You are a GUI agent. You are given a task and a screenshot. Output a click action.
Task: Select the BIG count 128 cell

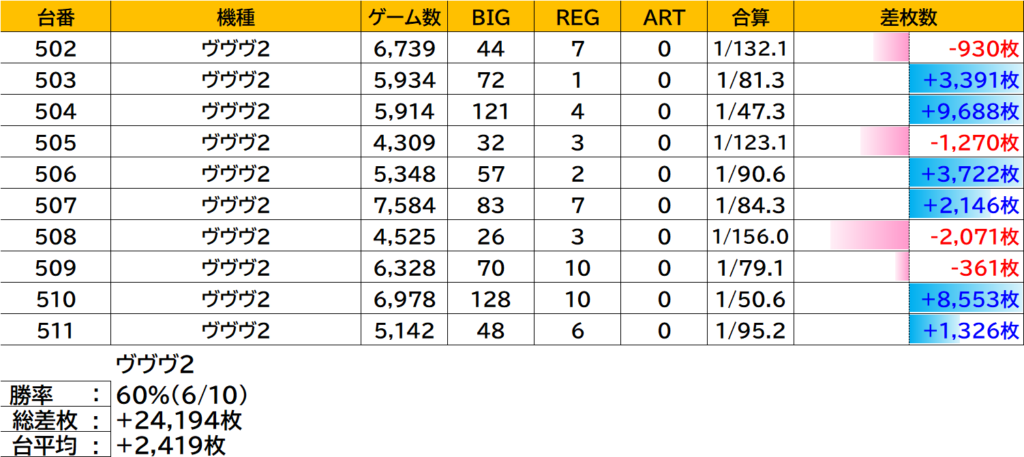(x=491, y=301)
